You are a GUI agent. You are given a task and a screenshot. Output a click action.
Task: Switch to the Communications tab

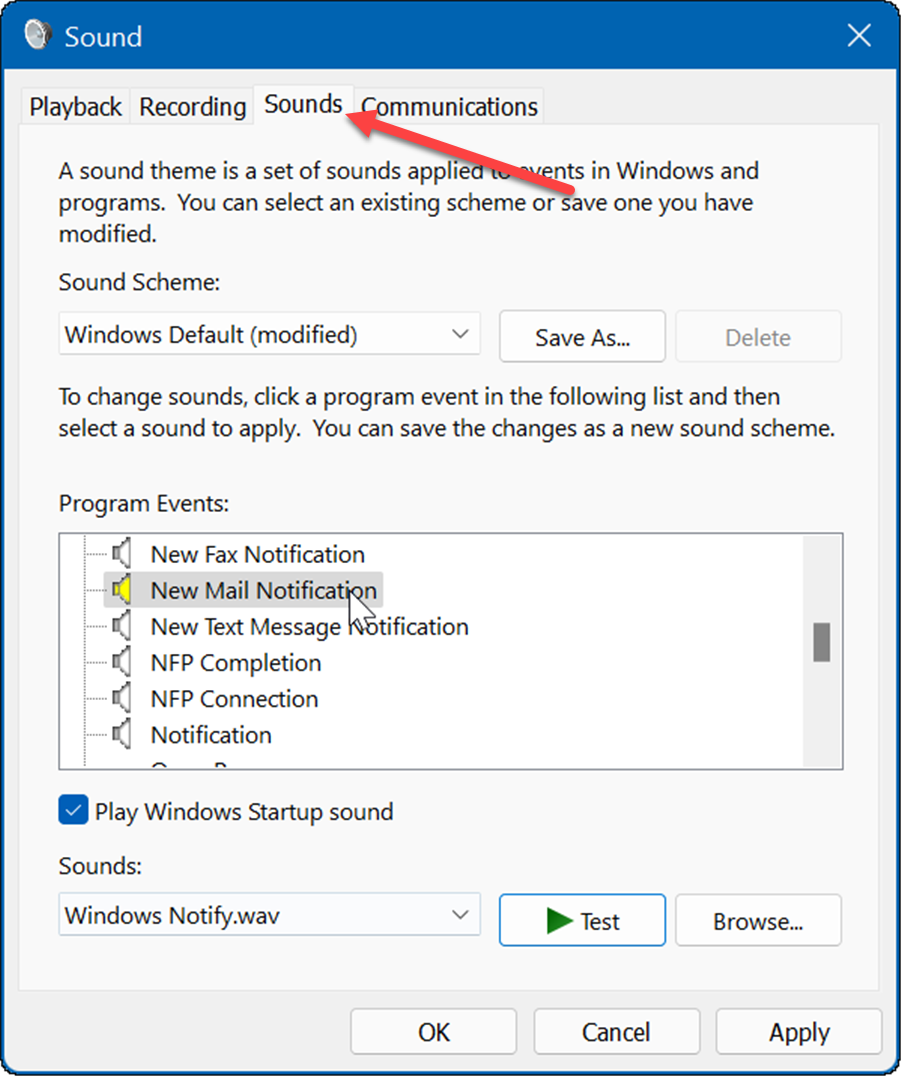448,106
